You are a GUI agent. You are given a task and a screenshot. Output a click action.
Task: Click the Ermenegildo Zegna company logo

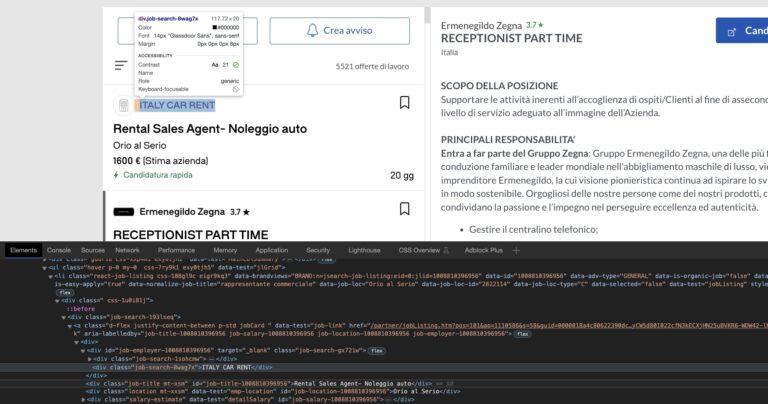coord(124,212)
